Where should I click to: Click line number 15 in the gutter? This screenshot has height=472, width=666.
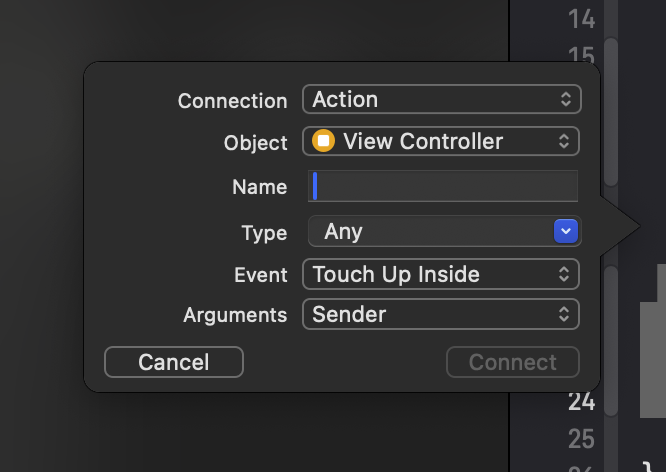pyautogui.click(x=581, y=55)
